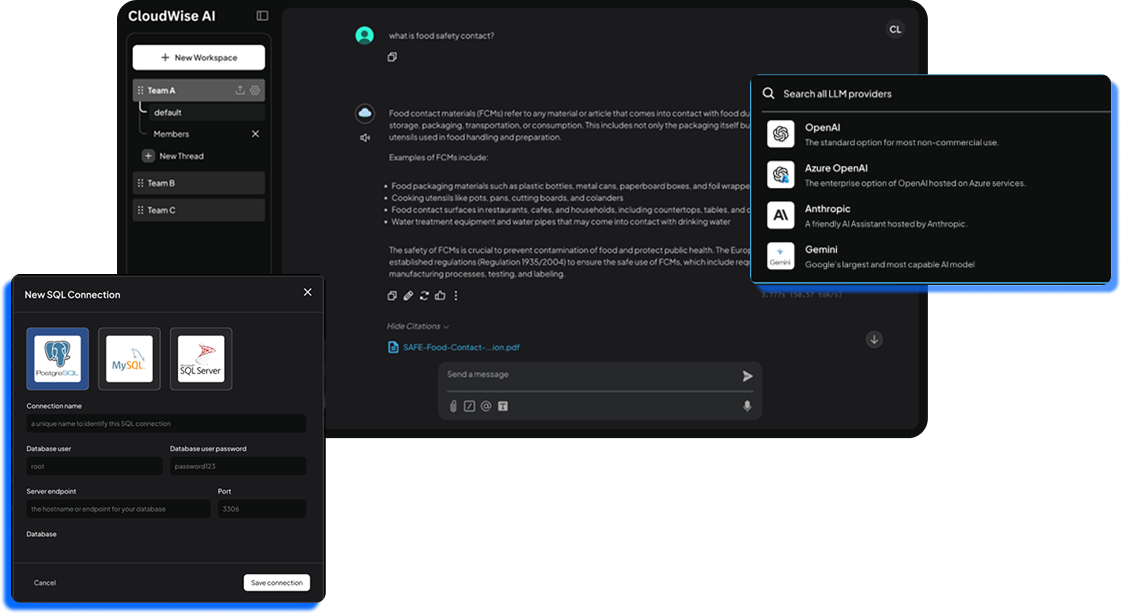Screen dimensions: 1122x614
Task: Click the Gemini provider logo
Action: pos(781,256)
